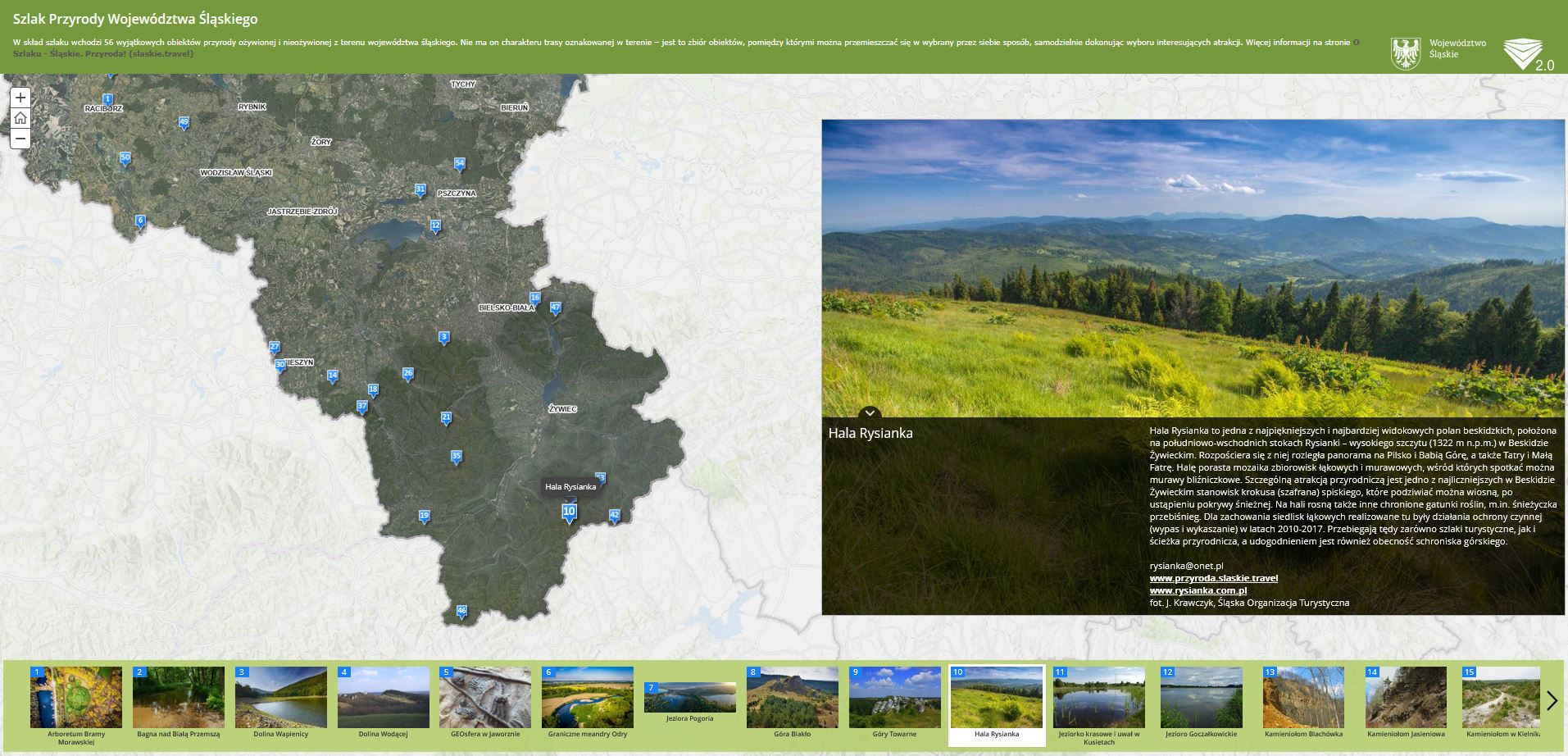Click map marker number 37
1568x756 pixels.
pos(362,407)
